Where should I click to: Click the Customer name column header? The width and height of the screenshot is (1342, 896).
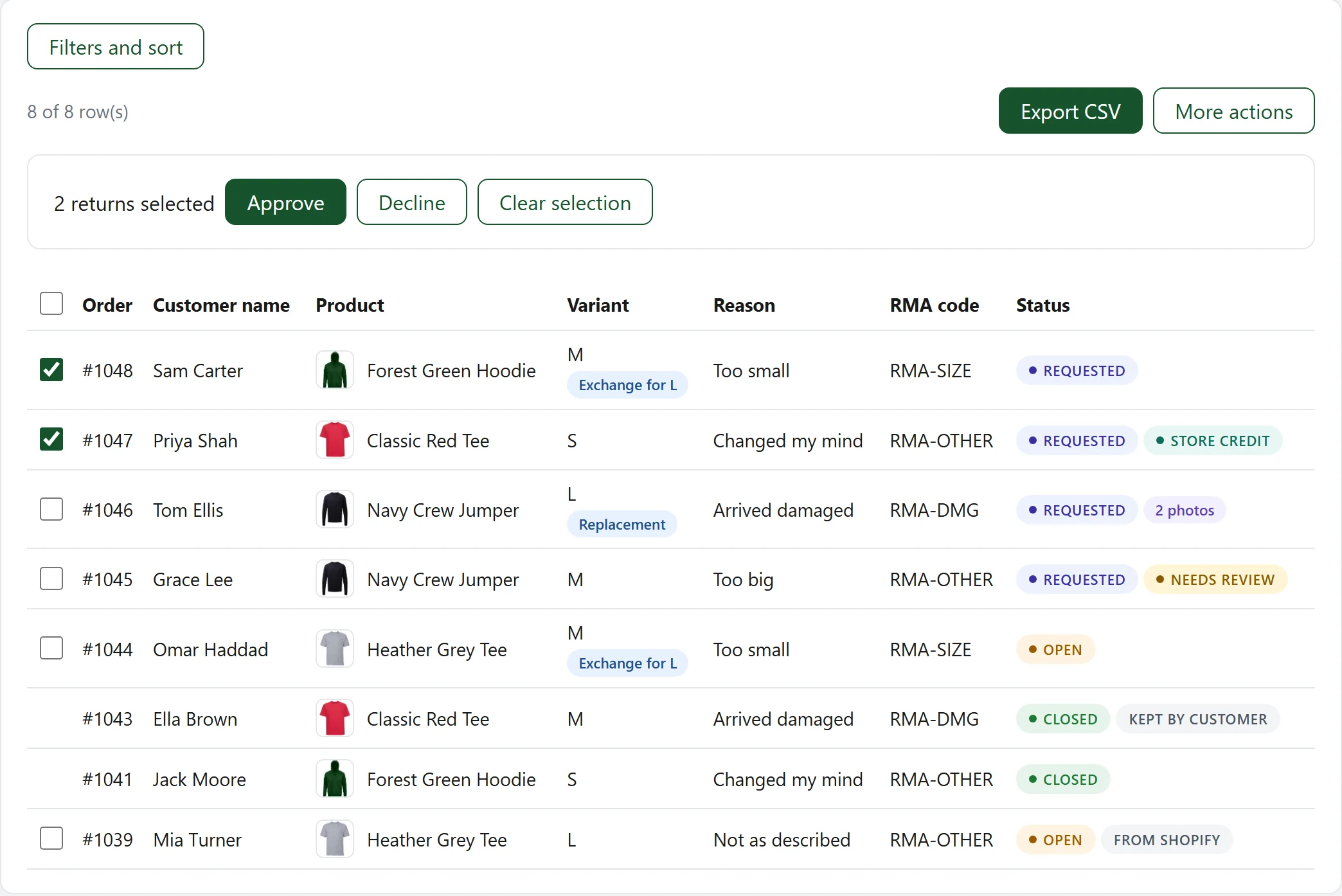[x=221, y=305]
